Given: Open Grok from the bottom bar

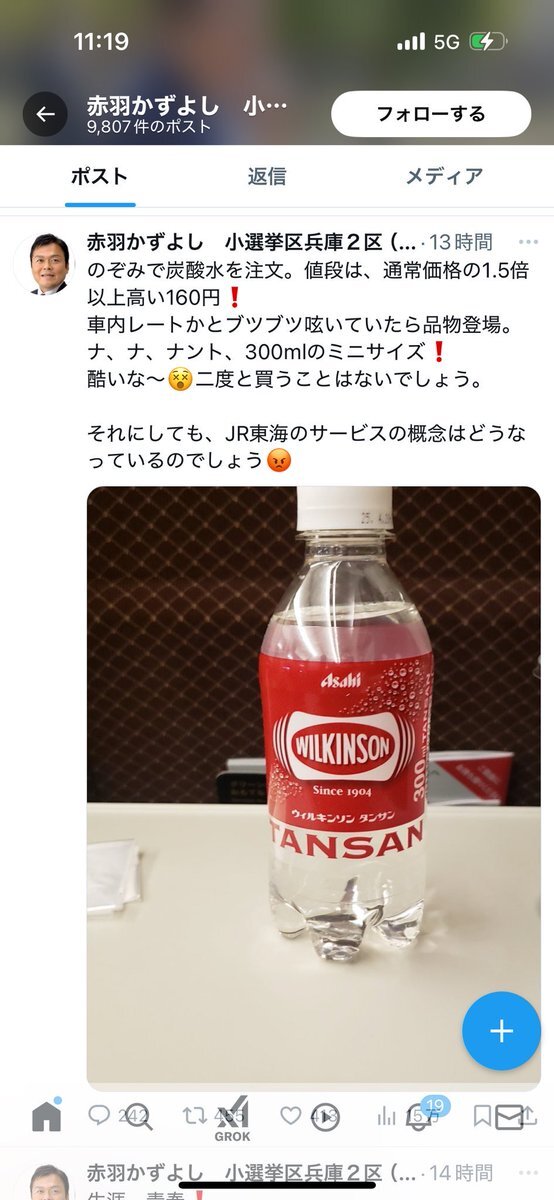Looking at the screenshot, I should (x=232, y=1119).
